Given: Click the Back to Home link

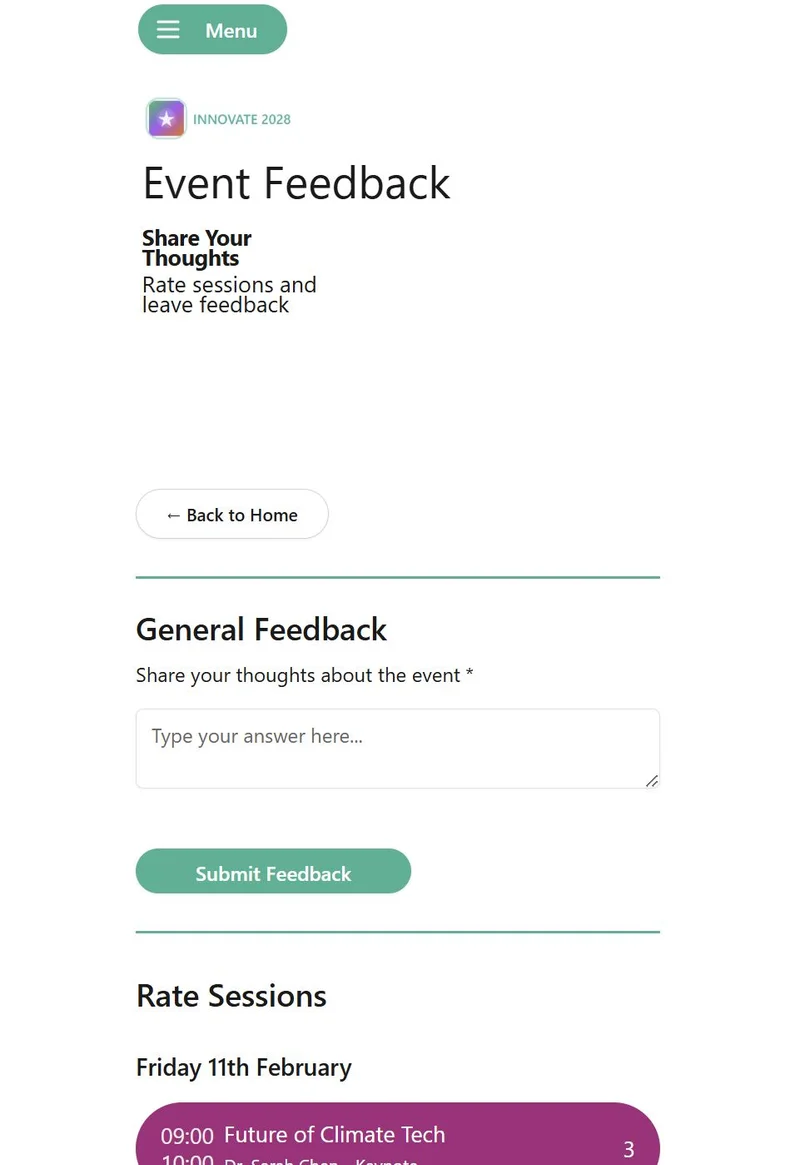Looking at the screenshot, I should (232, 514).
